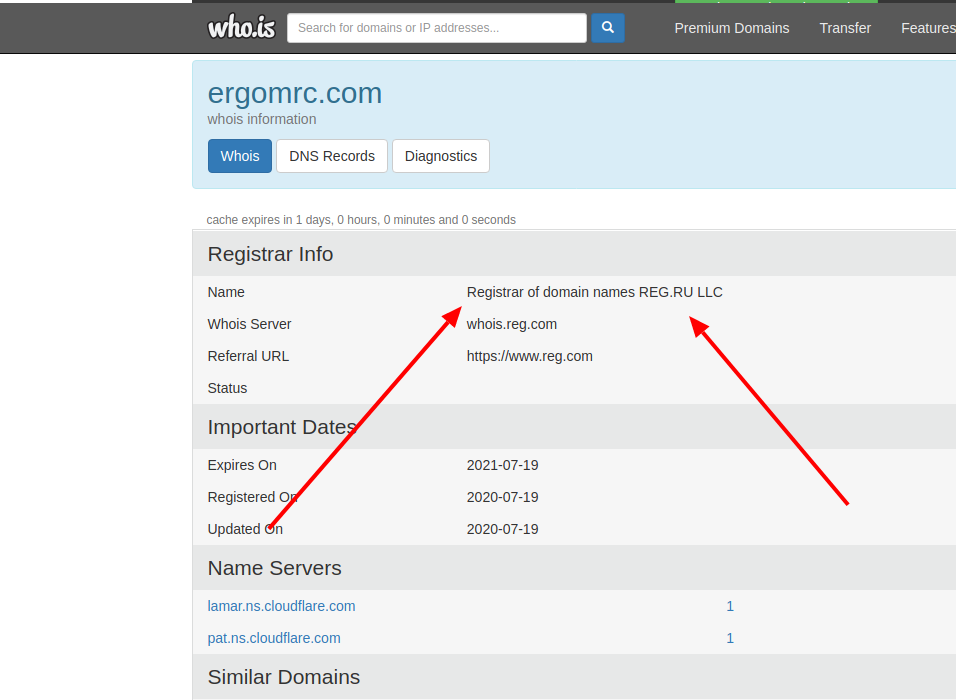Open Premium Domains in the navbar

pos(731,28)
